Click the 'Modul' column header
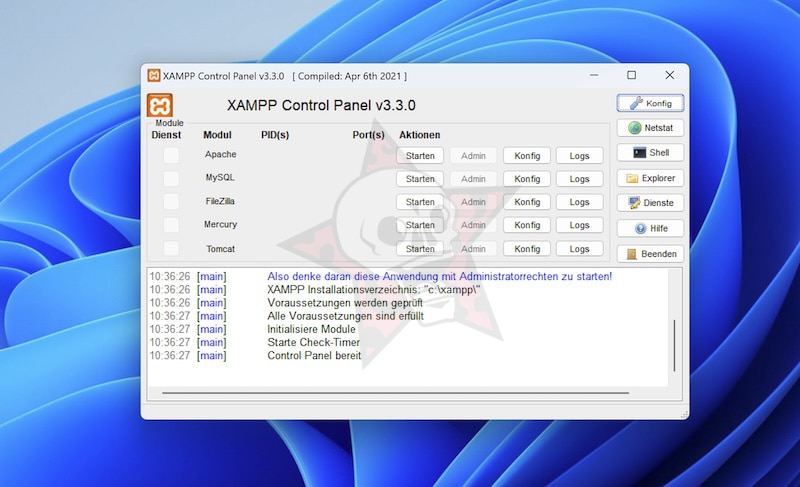Viewport: 800px width, 487px height. [217, 135]
